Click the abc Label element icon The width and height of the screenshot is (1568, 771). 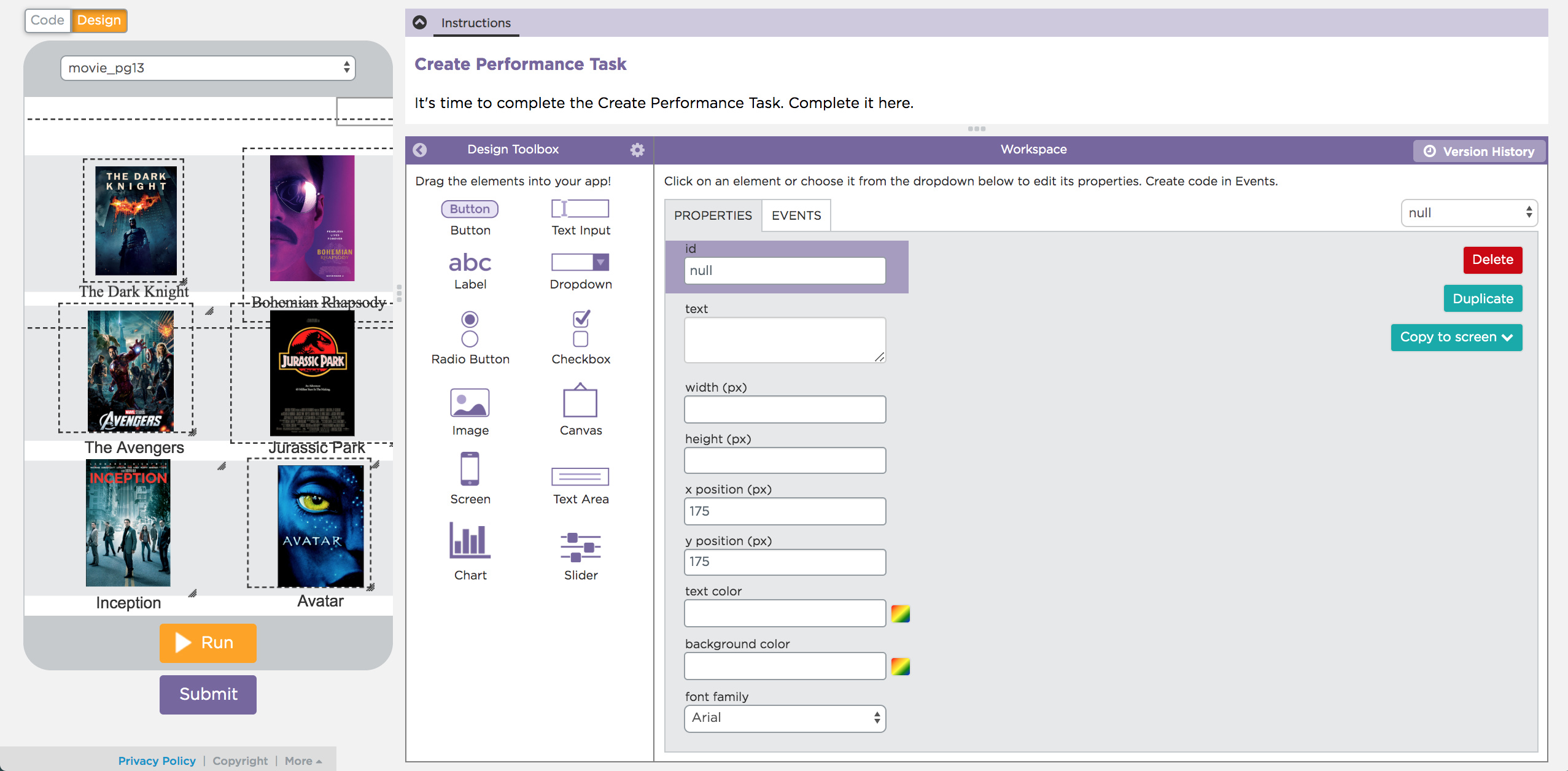[470, 263]
